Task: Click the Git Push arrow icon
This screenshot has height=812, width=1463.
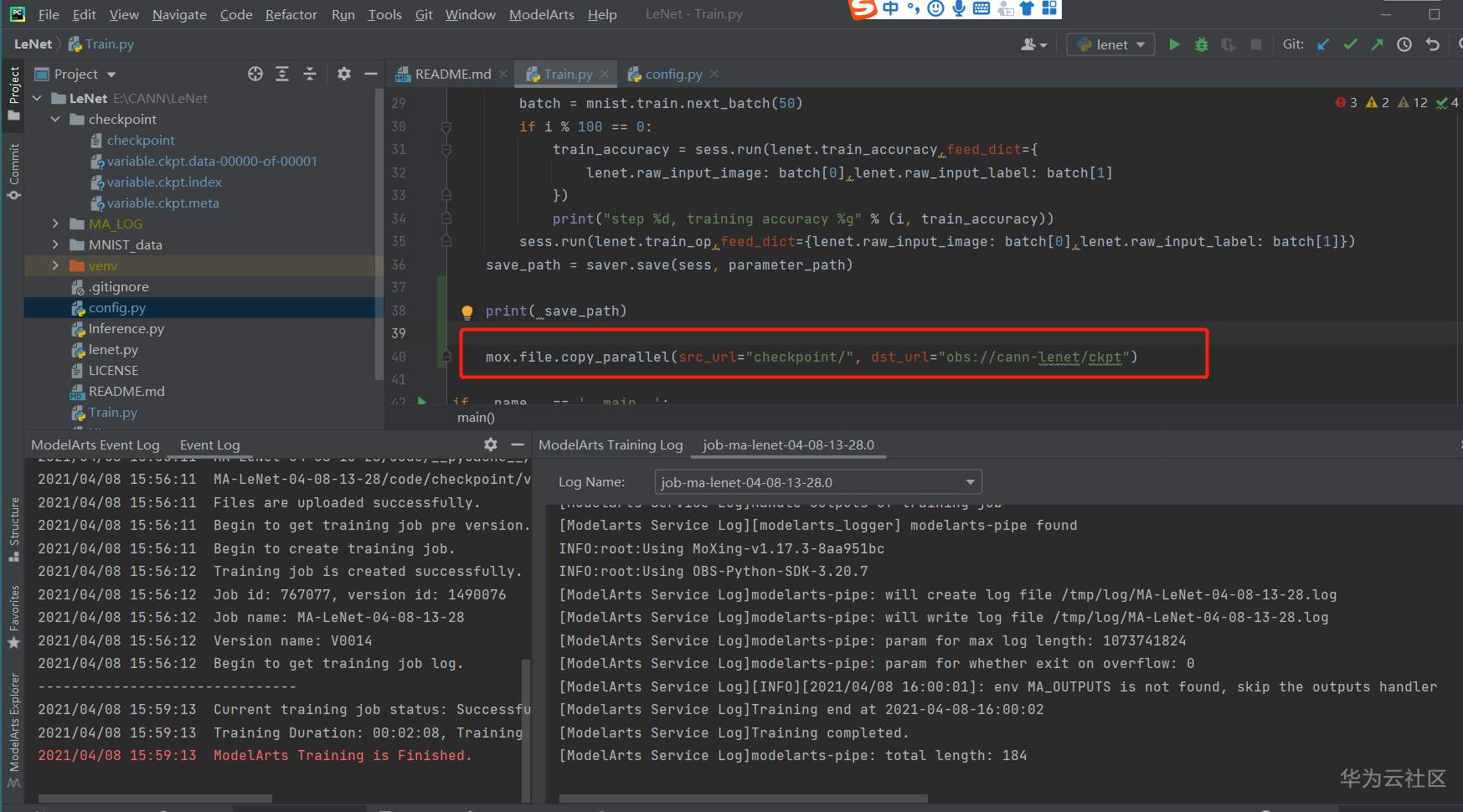Action: click(1377, 44)
